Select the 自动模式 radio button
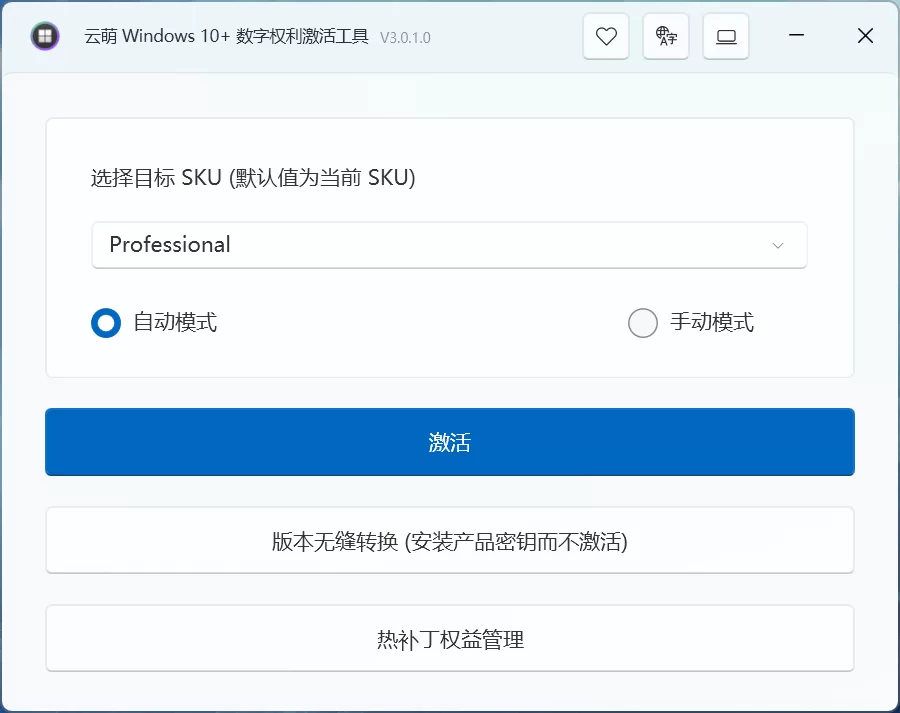Image resolution: width=900 pixels, height=713 pixels. tap(106, 323)
